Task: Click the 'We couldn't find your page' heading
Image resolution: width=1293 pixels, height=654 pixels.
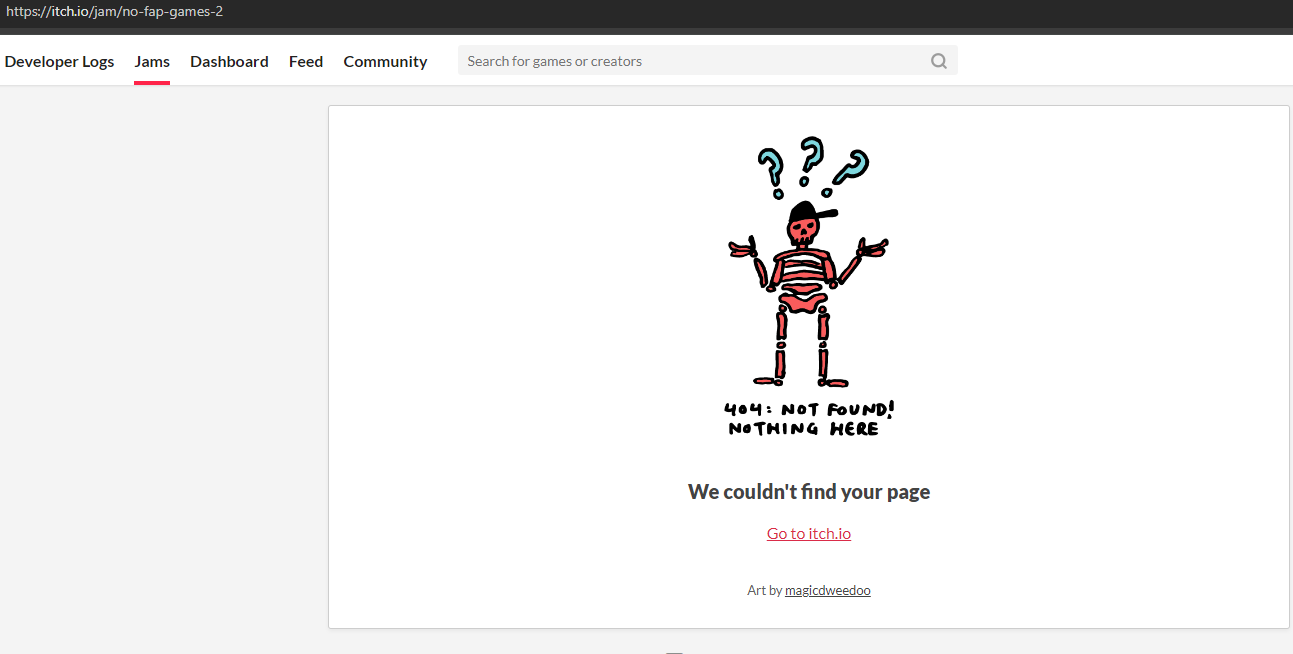Action: click(x=809, y=491)
